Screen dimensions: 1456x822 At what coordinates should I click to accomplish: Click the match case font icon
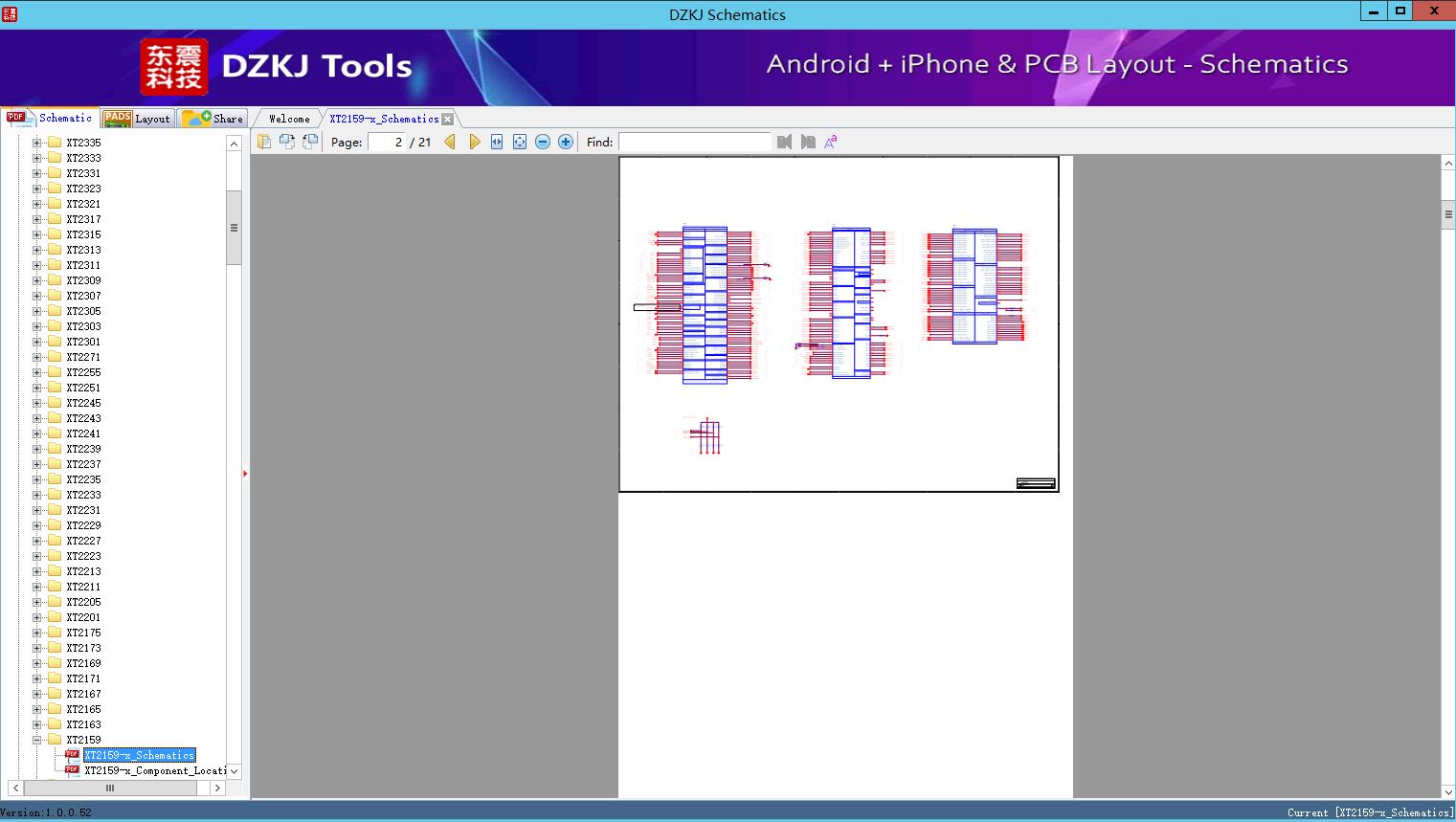[x=831, y=142]
